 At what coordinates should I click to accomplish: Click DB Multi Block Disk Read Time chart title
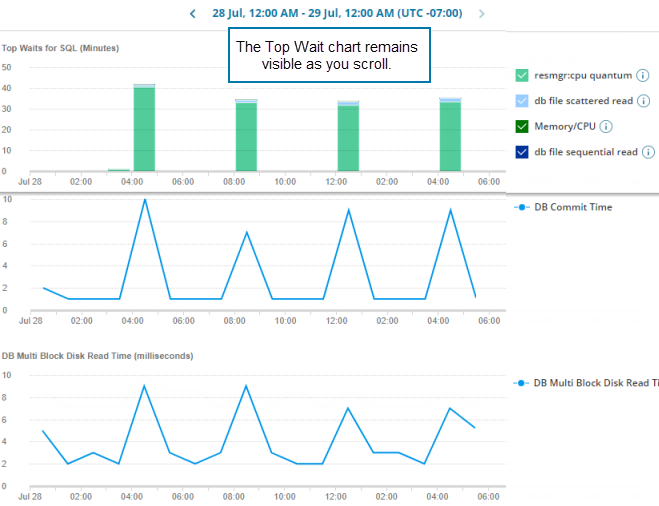tap(97, 355)
